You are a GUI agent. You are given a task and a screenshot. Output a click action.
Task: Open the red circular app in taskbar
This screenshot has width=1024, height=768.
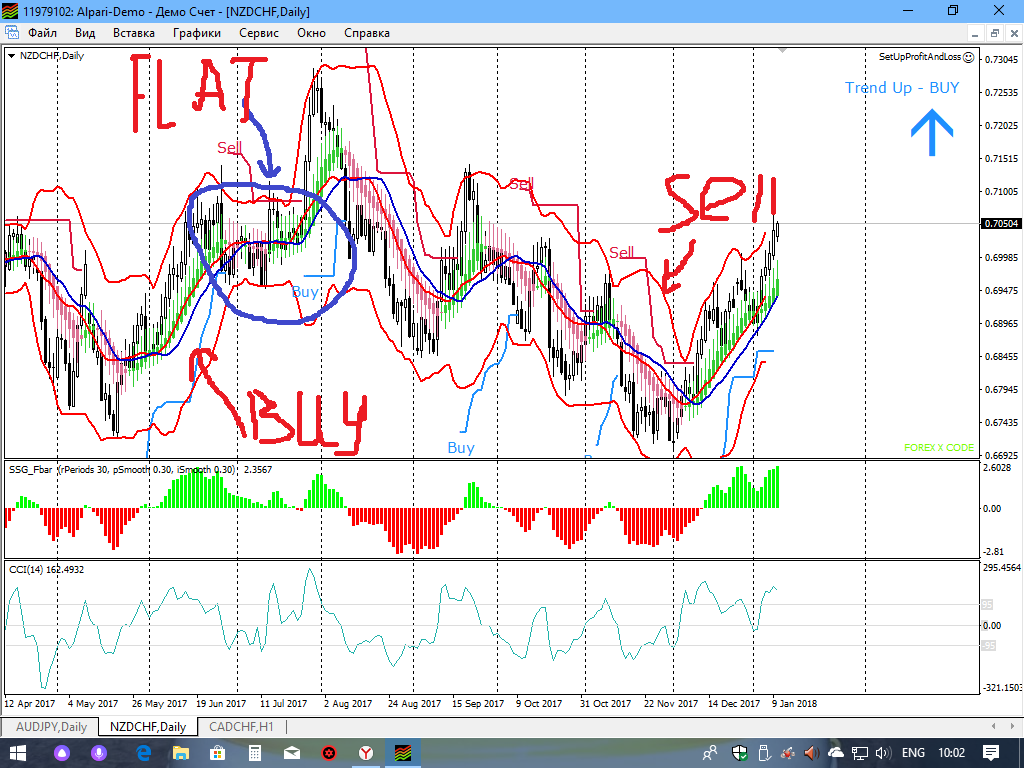pos(329,753)
